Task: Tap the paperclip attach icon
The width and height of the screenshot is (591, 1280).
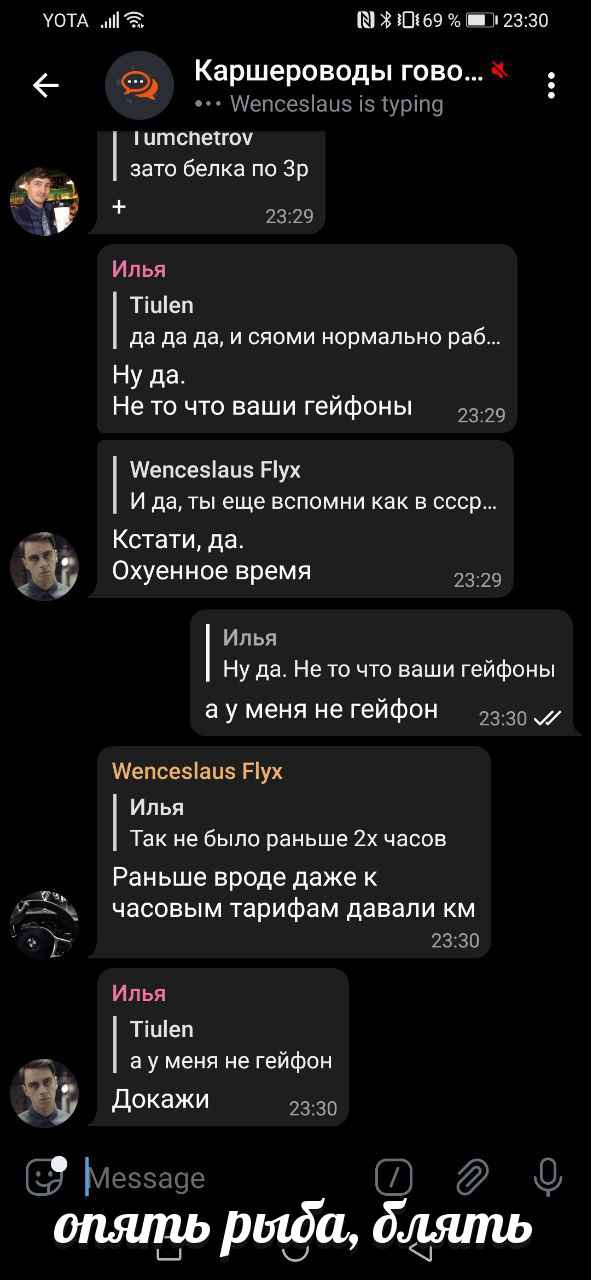Action: click(x=471, y=1177)
